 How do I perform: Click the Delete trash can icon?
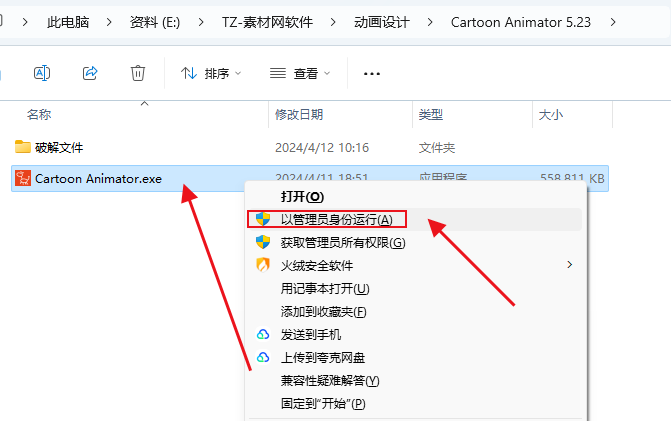coord(138,73)
